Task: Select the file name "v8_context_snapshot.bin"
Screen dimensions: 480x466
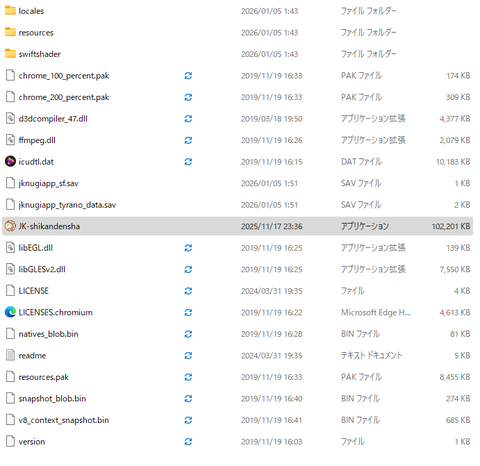Action: coord(64,420)
